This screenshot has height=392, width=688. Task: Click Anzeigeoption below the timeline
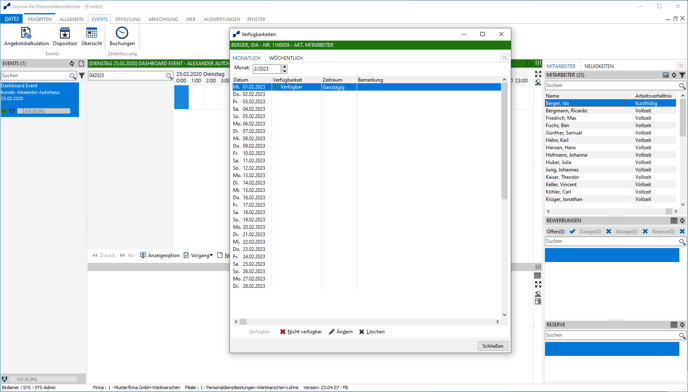tap(160, 255)
